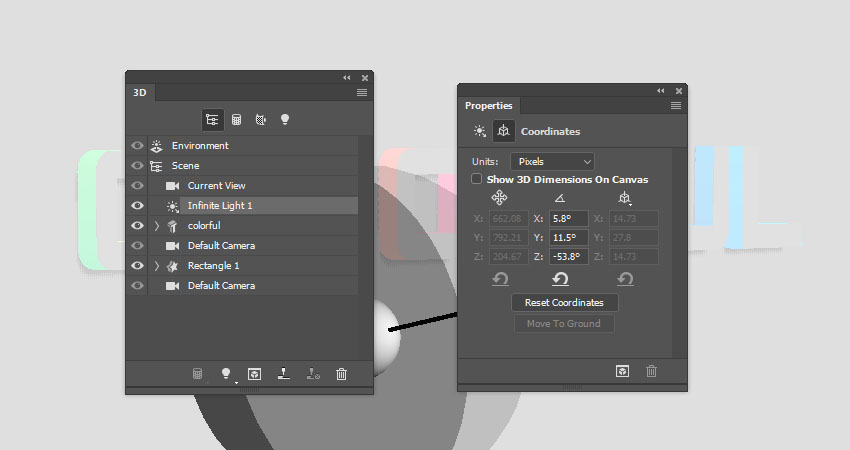
Task: Filter 3D panel by materials
Action: coord(261,120)
